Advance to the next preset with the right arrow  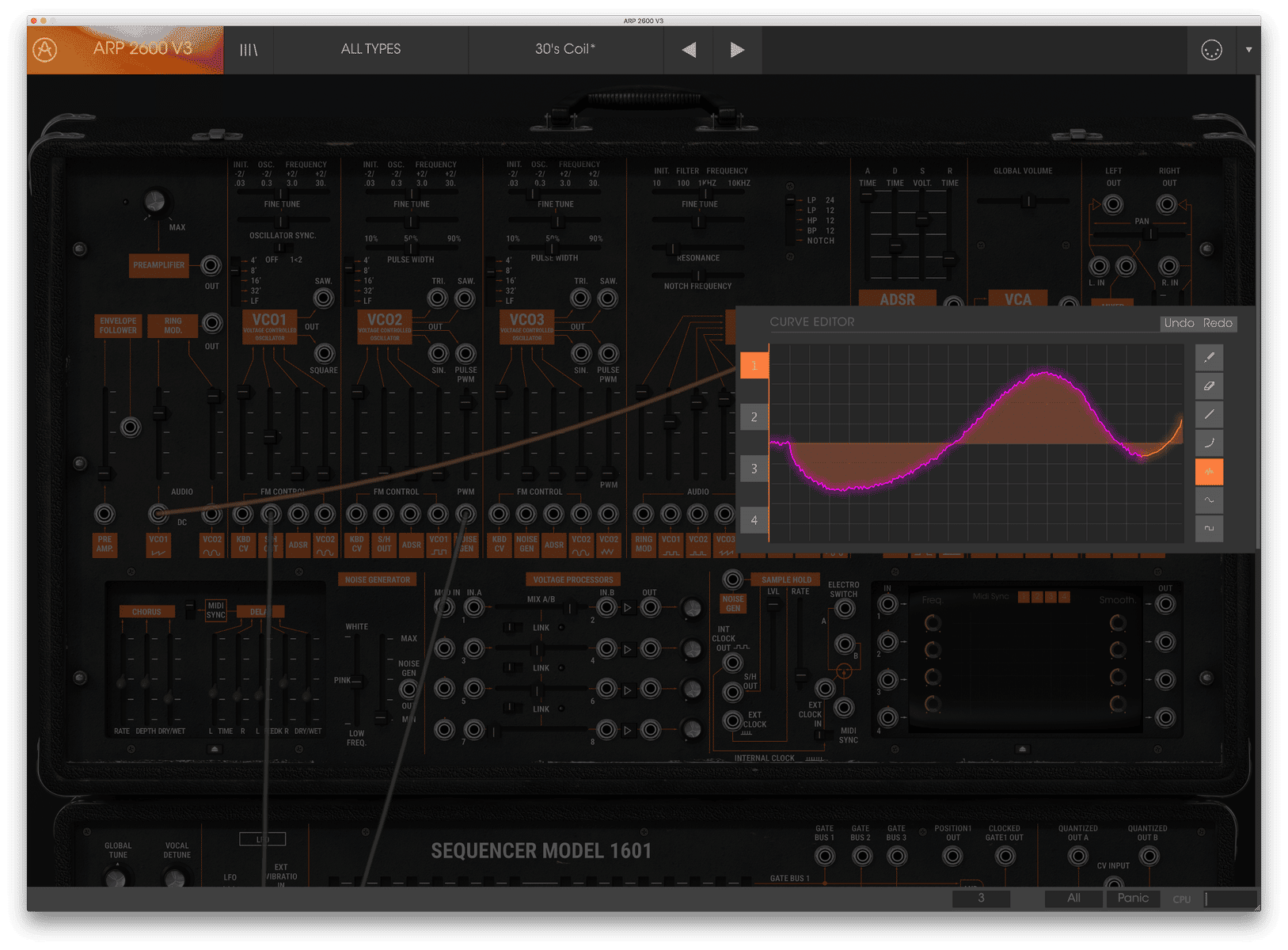(x=737, y=50)
